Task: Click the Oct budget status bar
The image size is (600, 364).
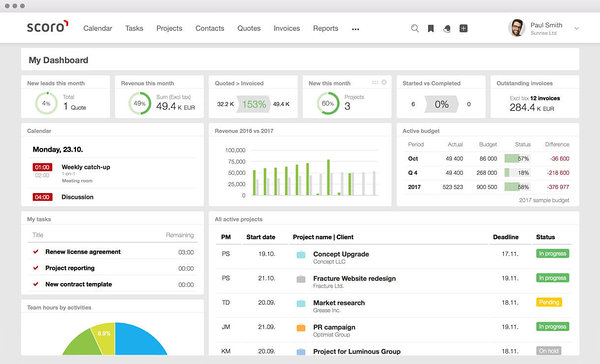Action: (x=517, y=158)
